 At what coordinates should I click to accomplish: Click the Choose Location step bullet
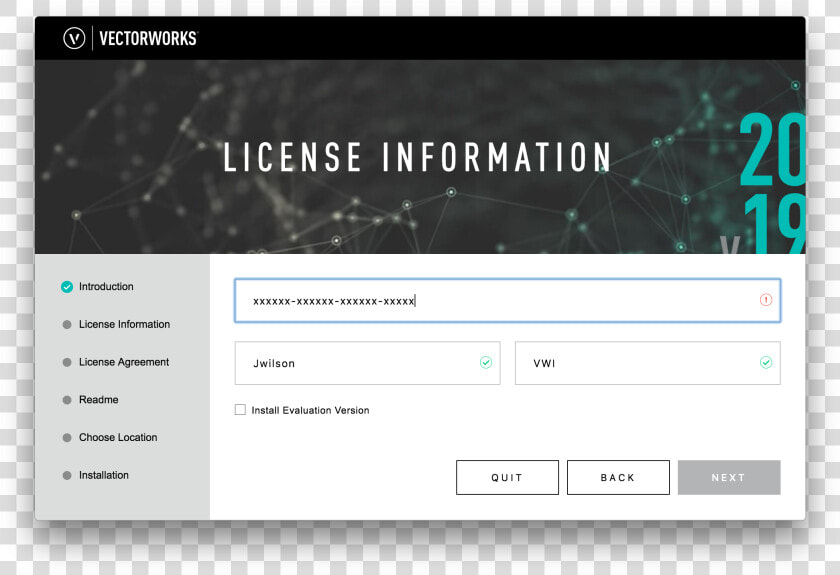(x=67, y=437)
